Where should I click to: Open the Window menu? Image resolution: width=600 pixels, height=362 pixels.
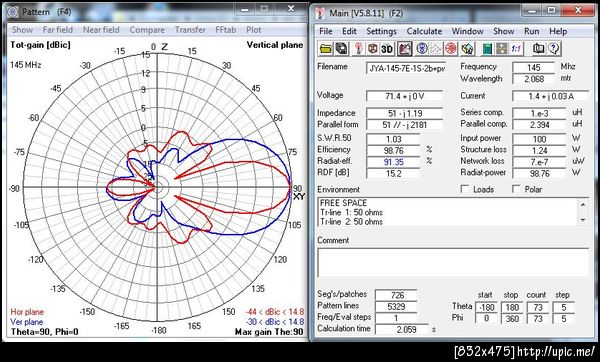tap(468, 31)
